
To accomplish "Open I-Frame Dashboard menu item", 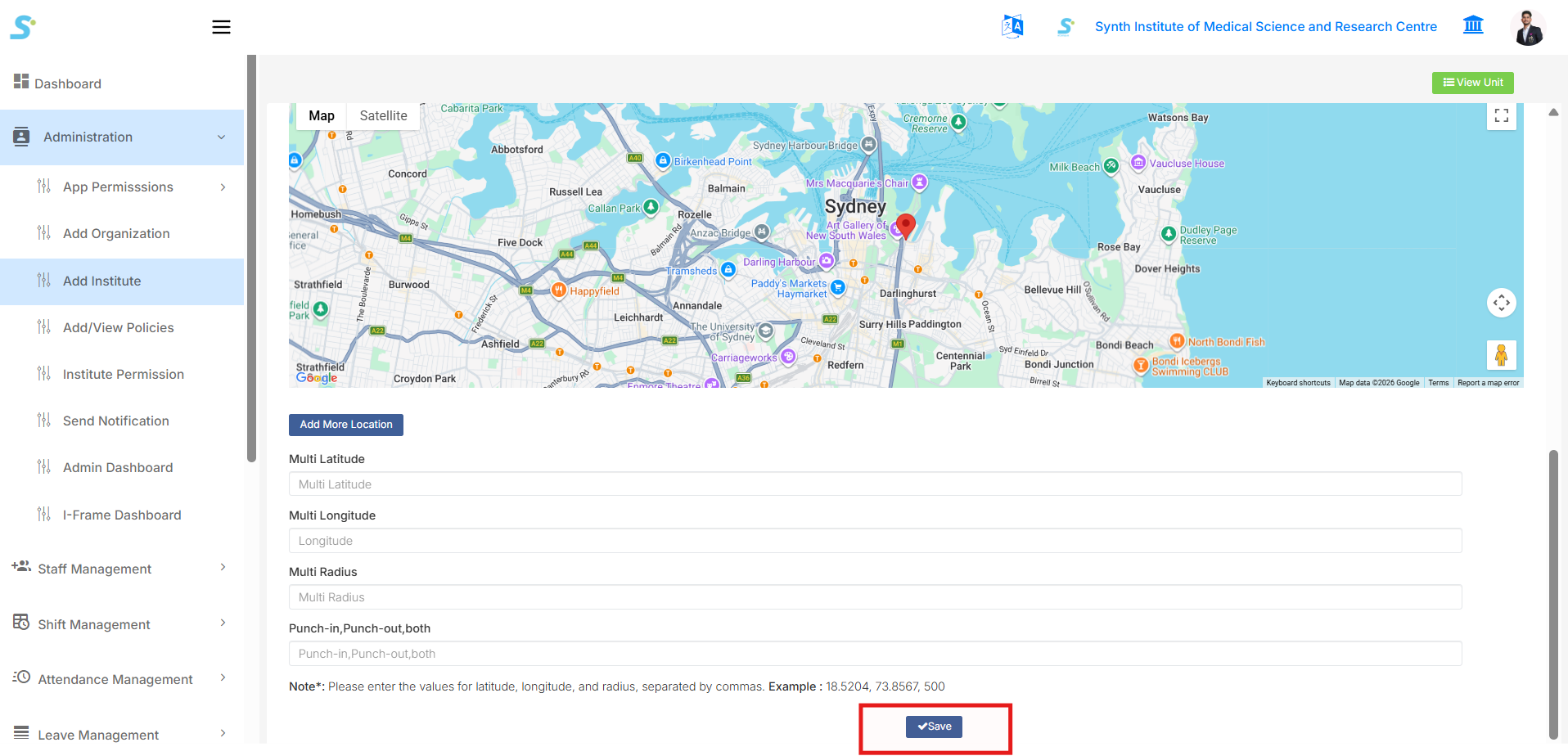I will coord(122,515).
